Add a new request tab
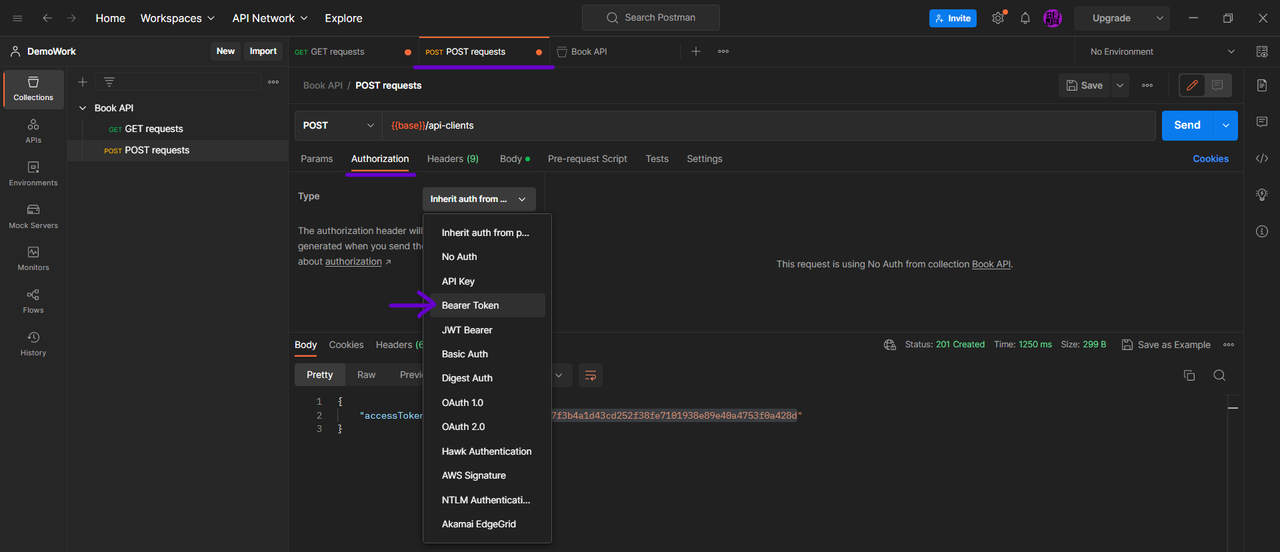This screenshot has width=1280, height=552. [696, 51]
